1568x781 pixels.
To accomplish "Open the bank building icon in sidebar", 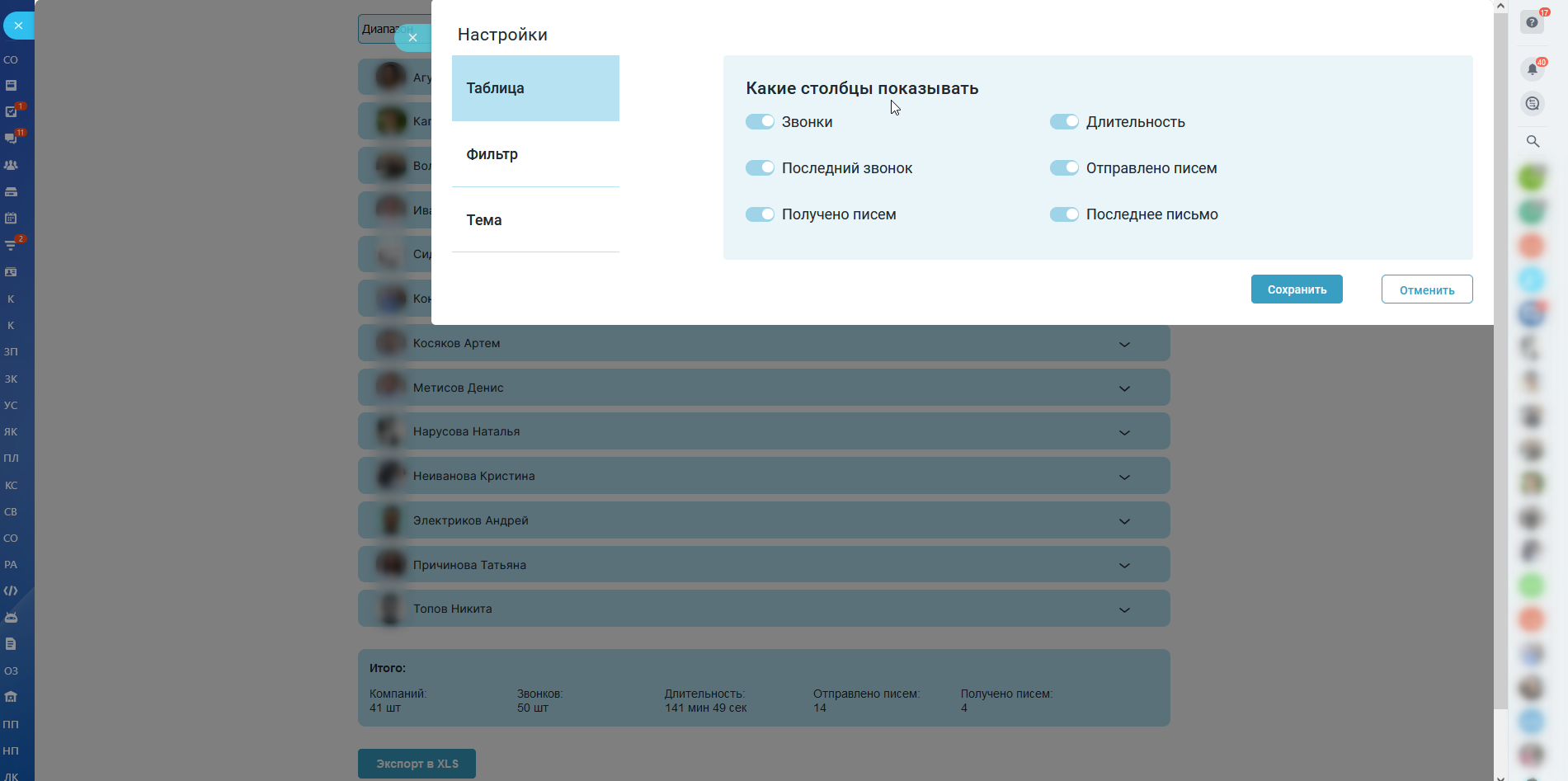I will pyautogui.click(x=11, y=697).
